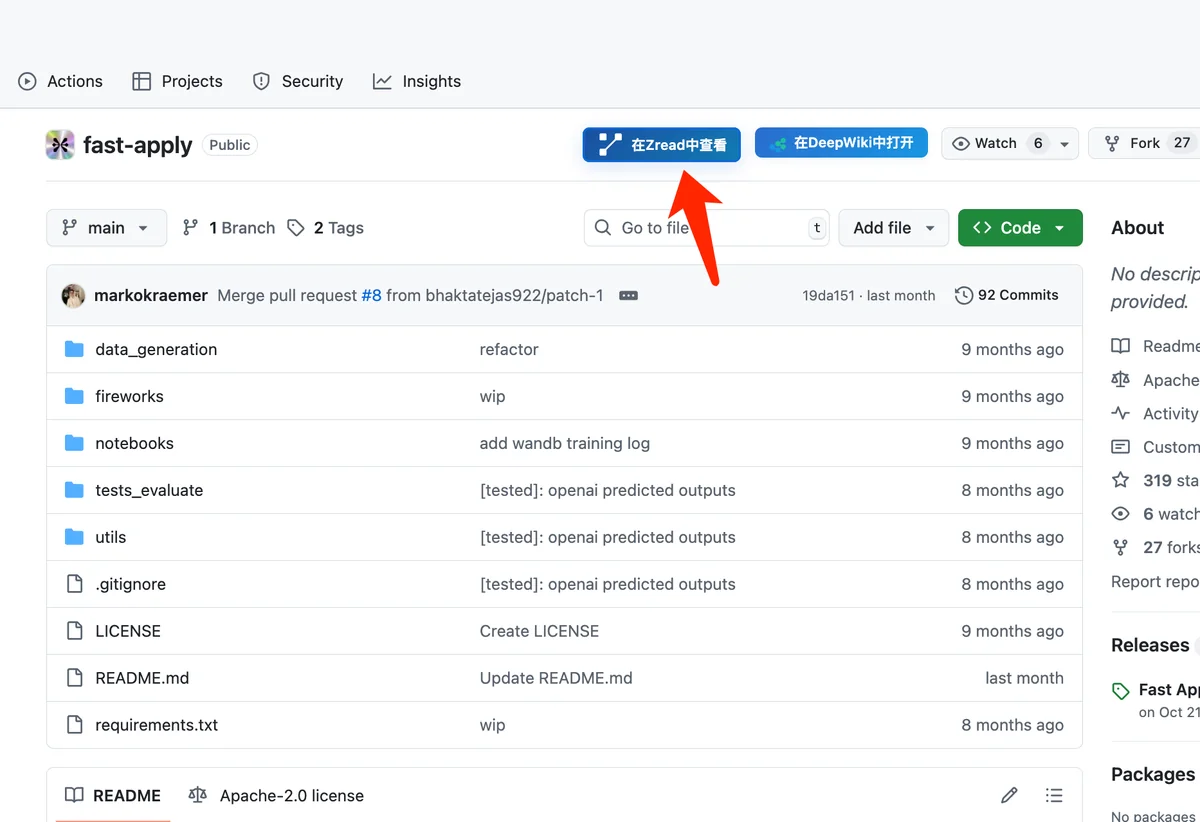Image resolution: width=1200 pixels, height=822 pixels.
Task: Open the .gitignore file
Action: pos(130,584)
